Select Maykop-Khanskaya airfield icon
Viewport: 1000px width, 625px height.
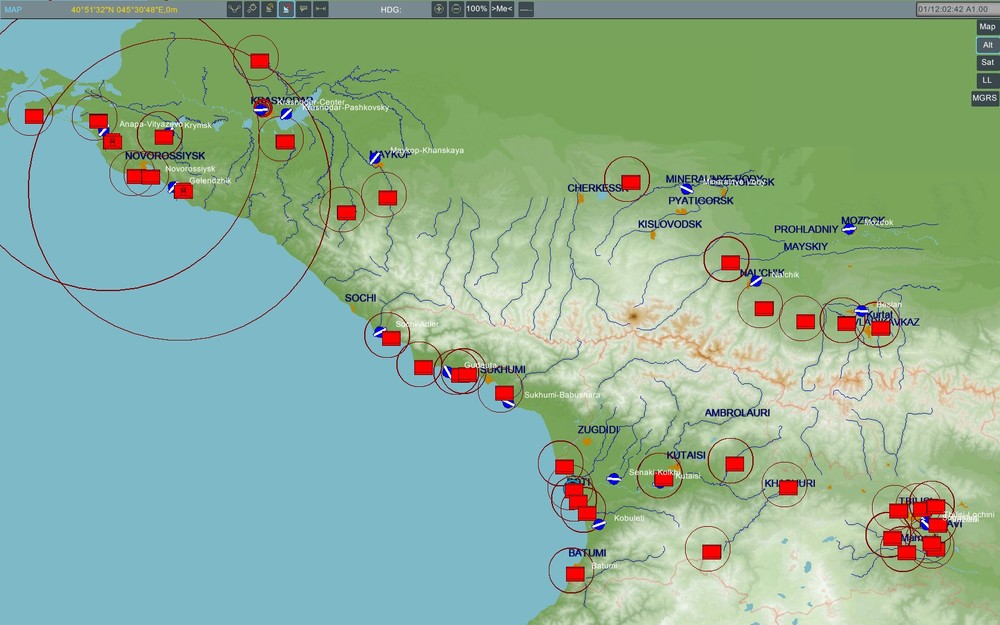click(376, 157)
